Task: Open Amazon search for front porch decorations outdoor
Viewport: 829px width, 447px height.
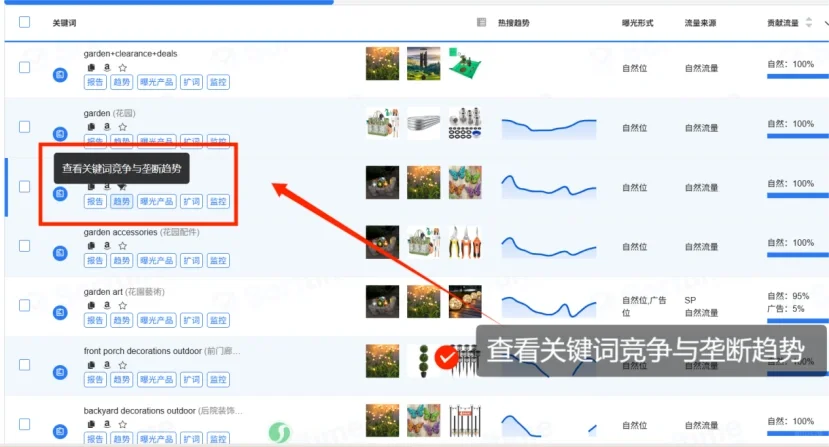Action: [107, 364]
